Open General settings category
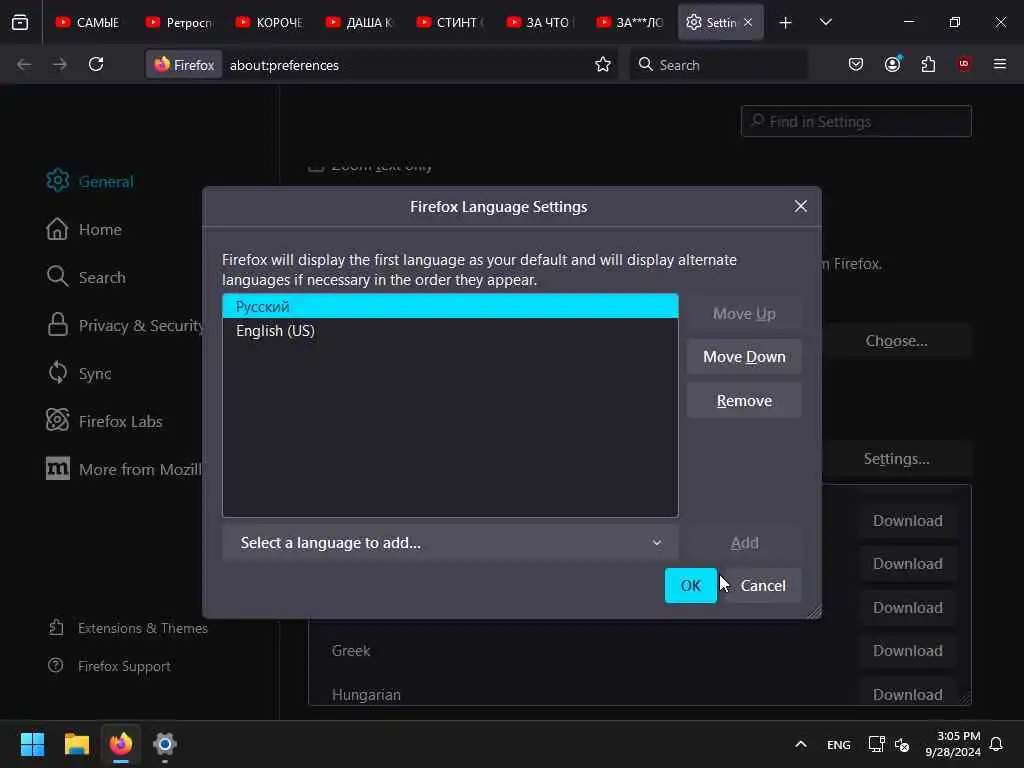 tap(90, 181)
